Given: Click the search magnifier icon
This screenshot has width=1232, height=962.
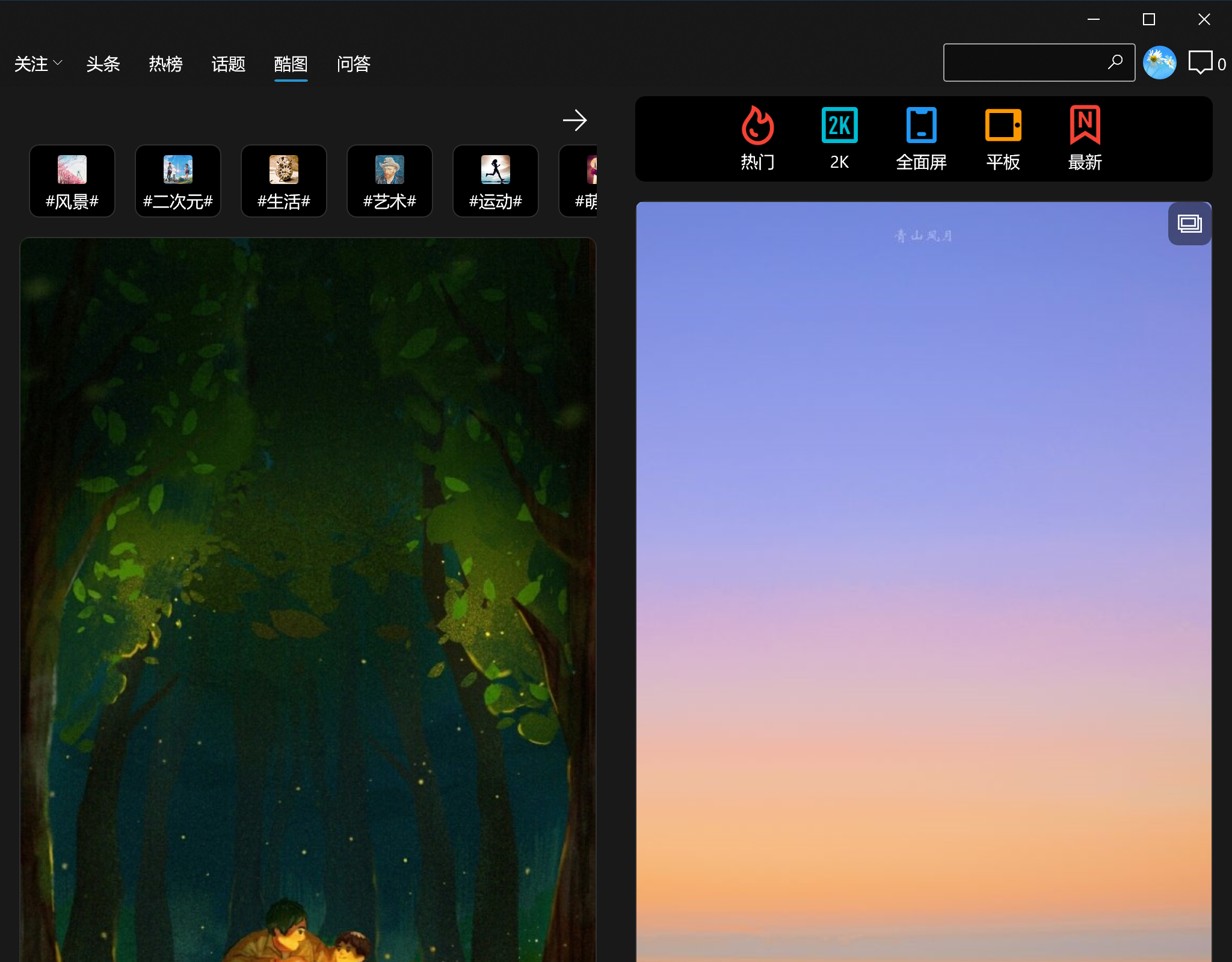Looking at the screenshot, I should [1115, 62].
